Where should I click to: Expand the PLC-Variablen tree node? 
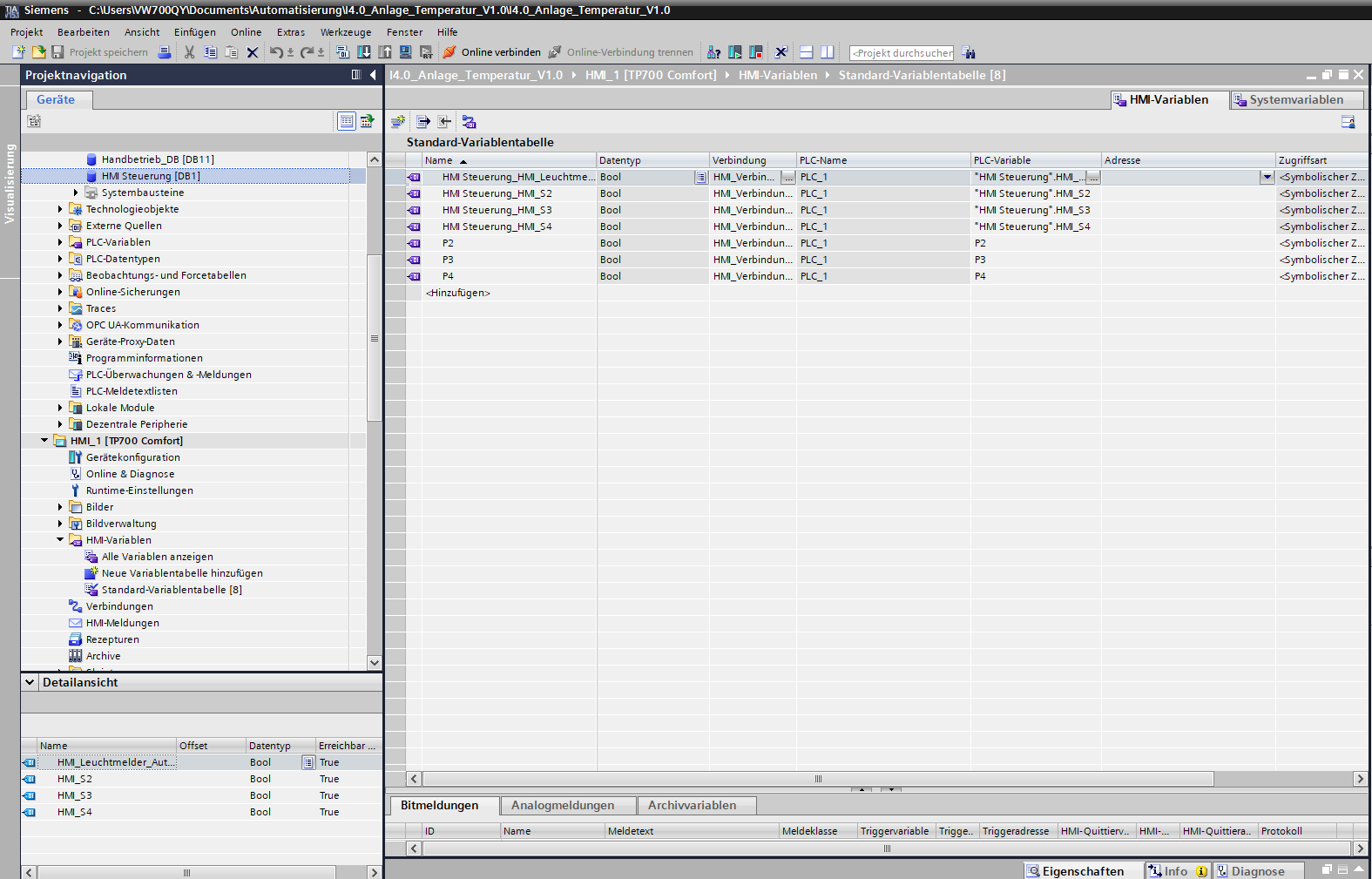(60, 242)
